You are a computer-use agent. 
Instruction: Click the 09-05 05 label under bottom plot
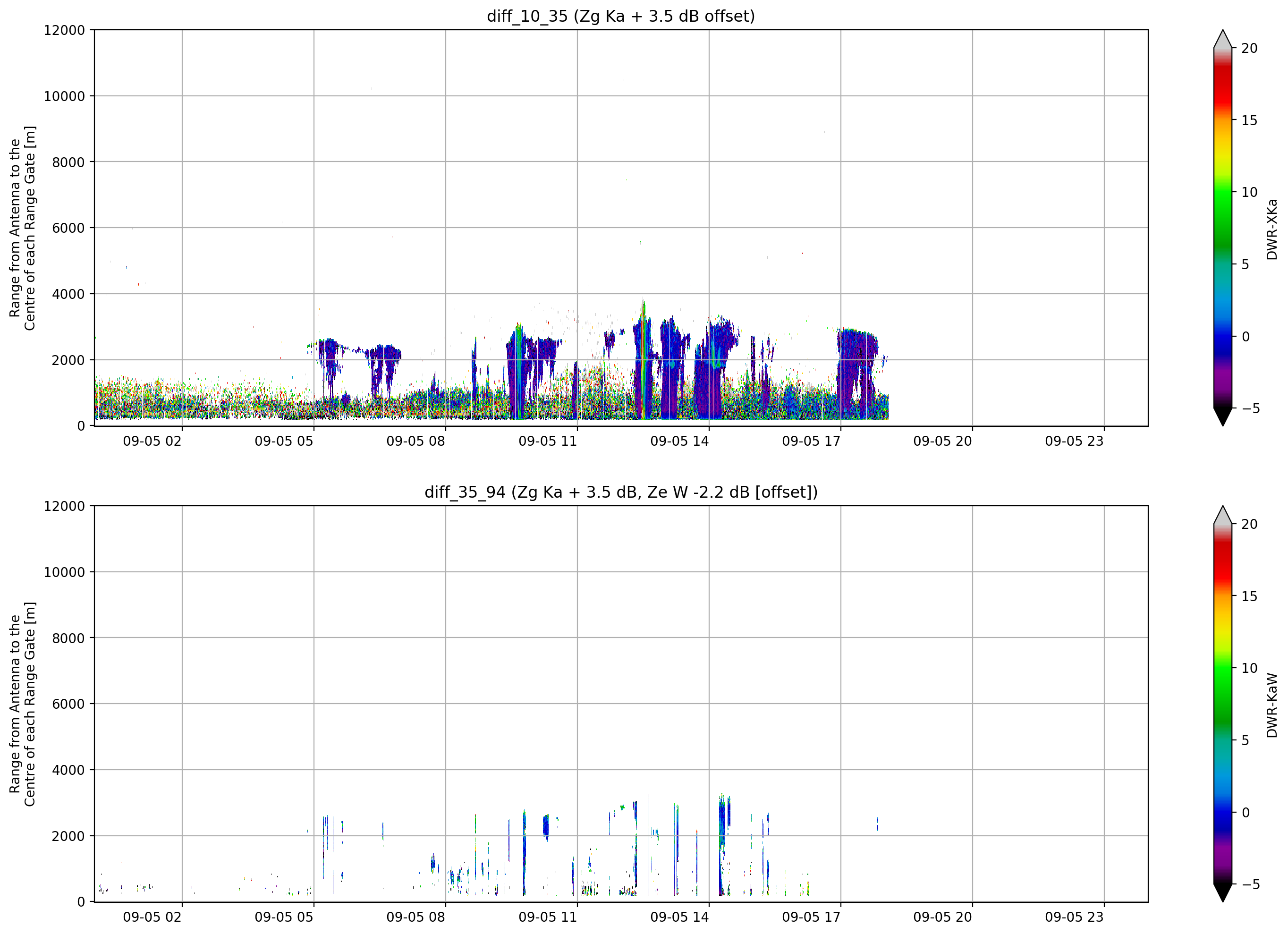pos(284,917)
